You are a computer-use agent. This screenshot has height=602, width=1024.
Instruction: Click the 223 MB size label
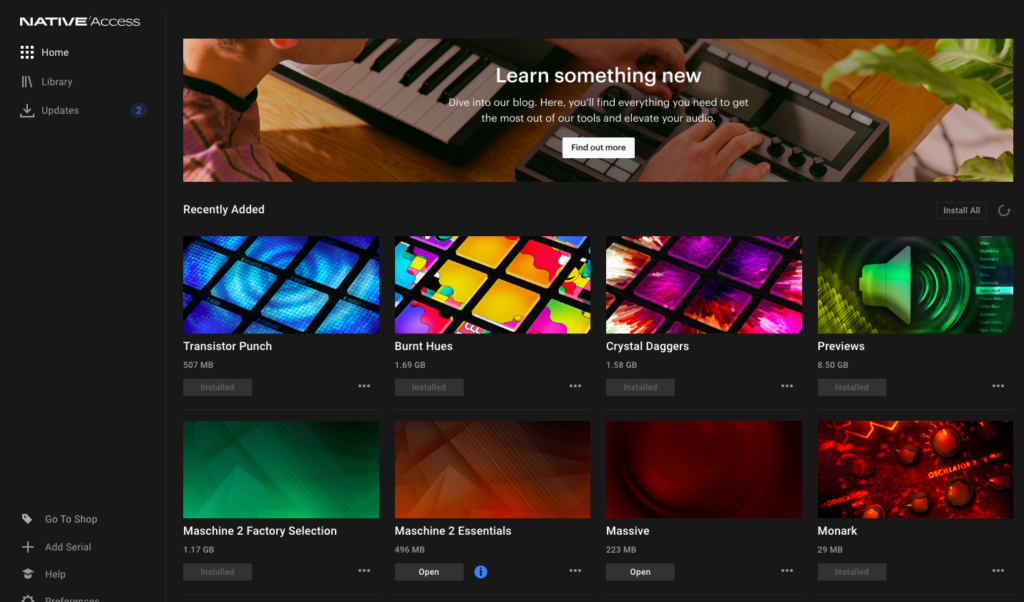pyautogui.click(x=621, y=550)
